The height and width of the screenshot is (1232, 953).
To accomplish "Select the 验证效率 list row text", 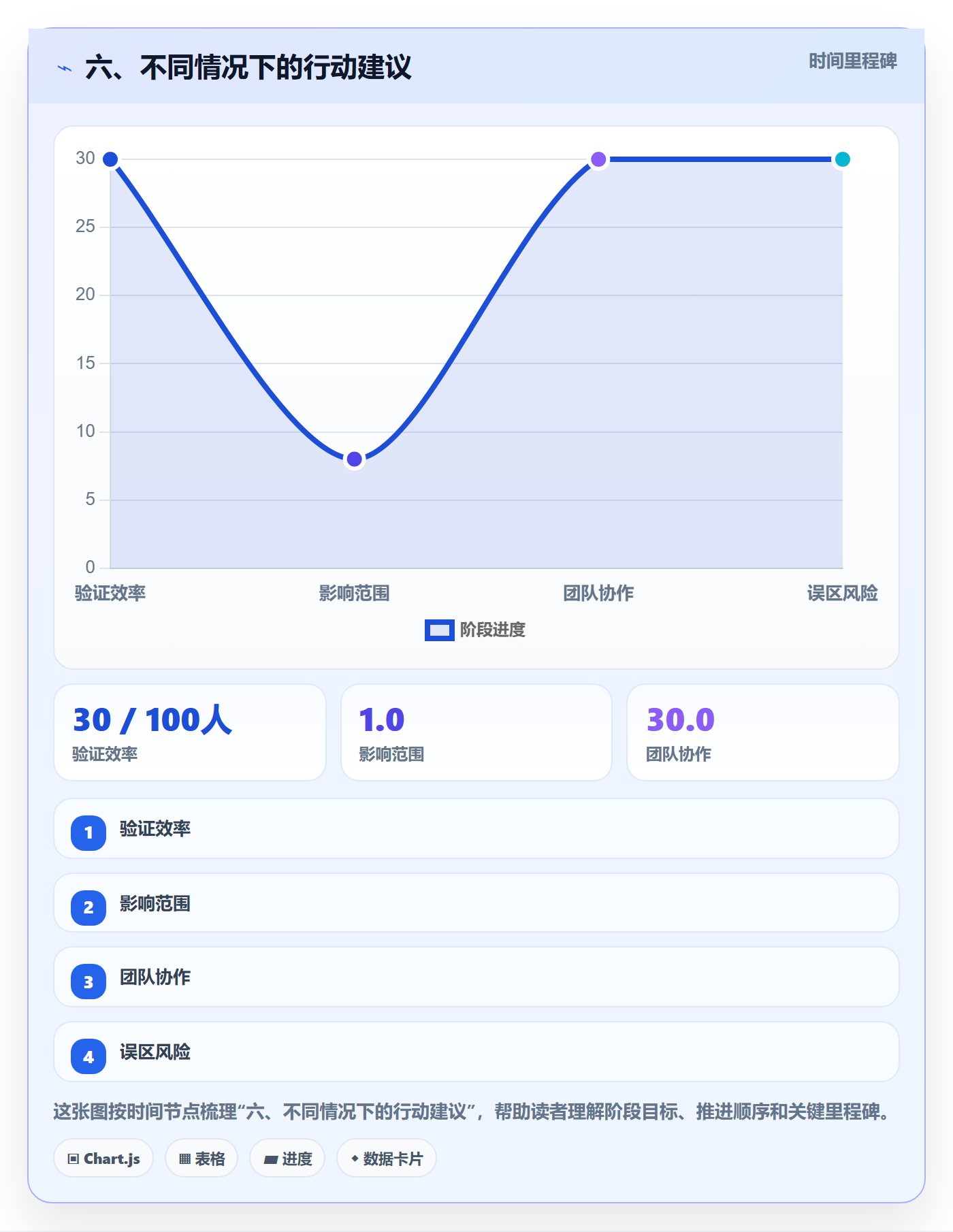I will (155, 829).
